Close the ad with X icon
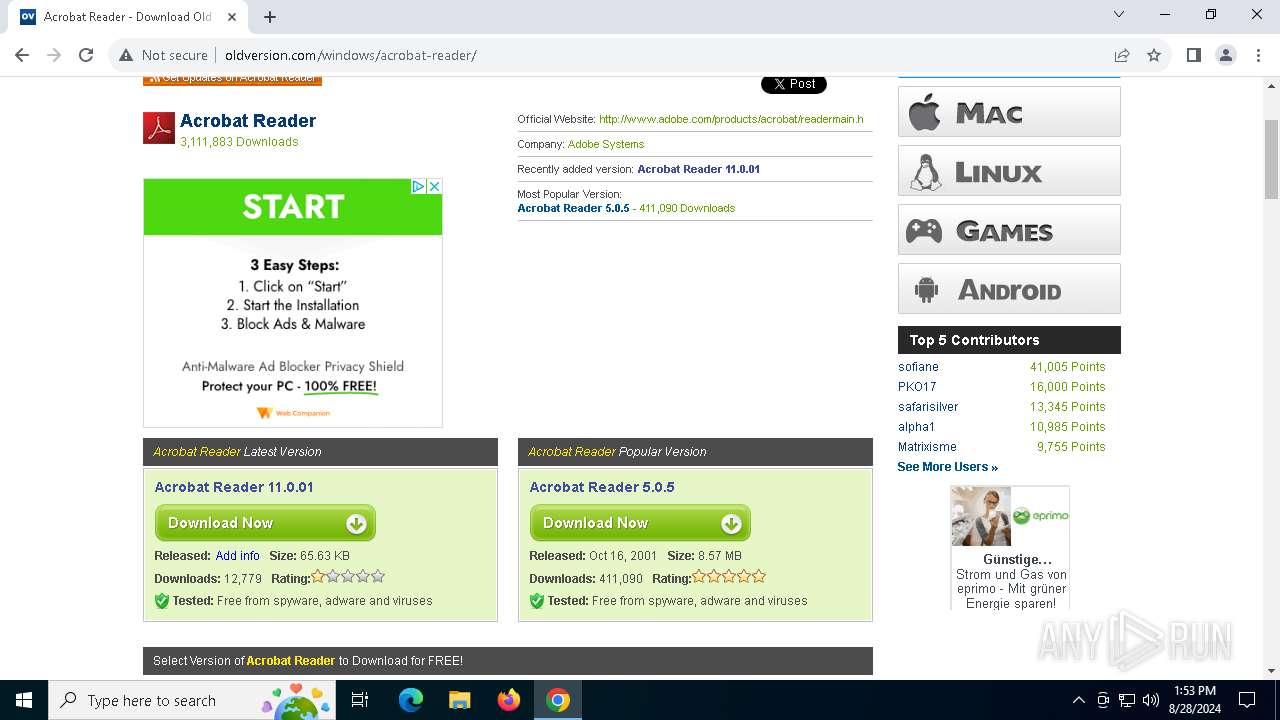Viewport: 1280px width, 720px height. [x=435, y=186]
